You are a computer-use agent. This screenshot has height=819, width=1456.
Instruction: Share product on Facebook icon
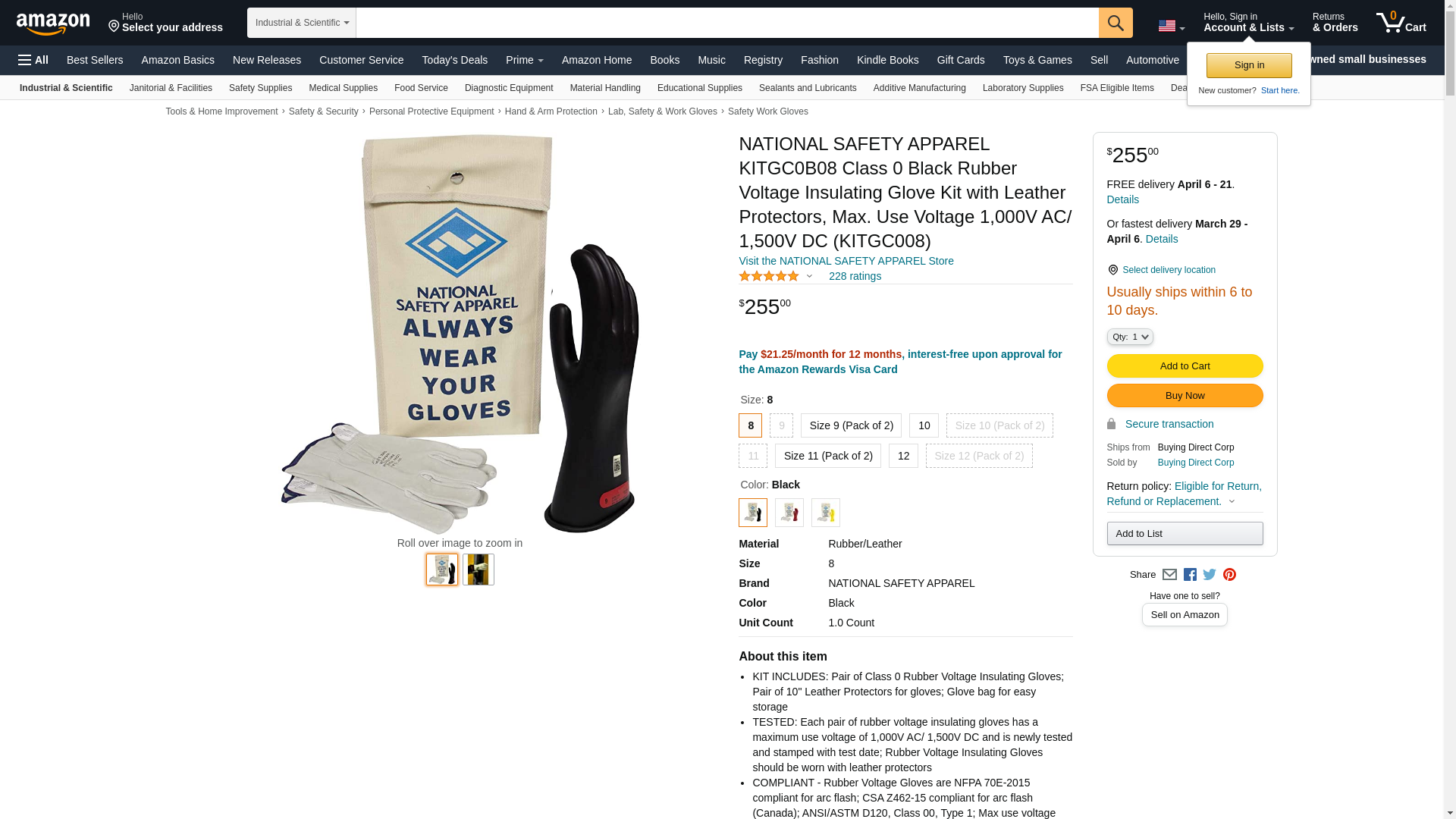[1190, 575]
